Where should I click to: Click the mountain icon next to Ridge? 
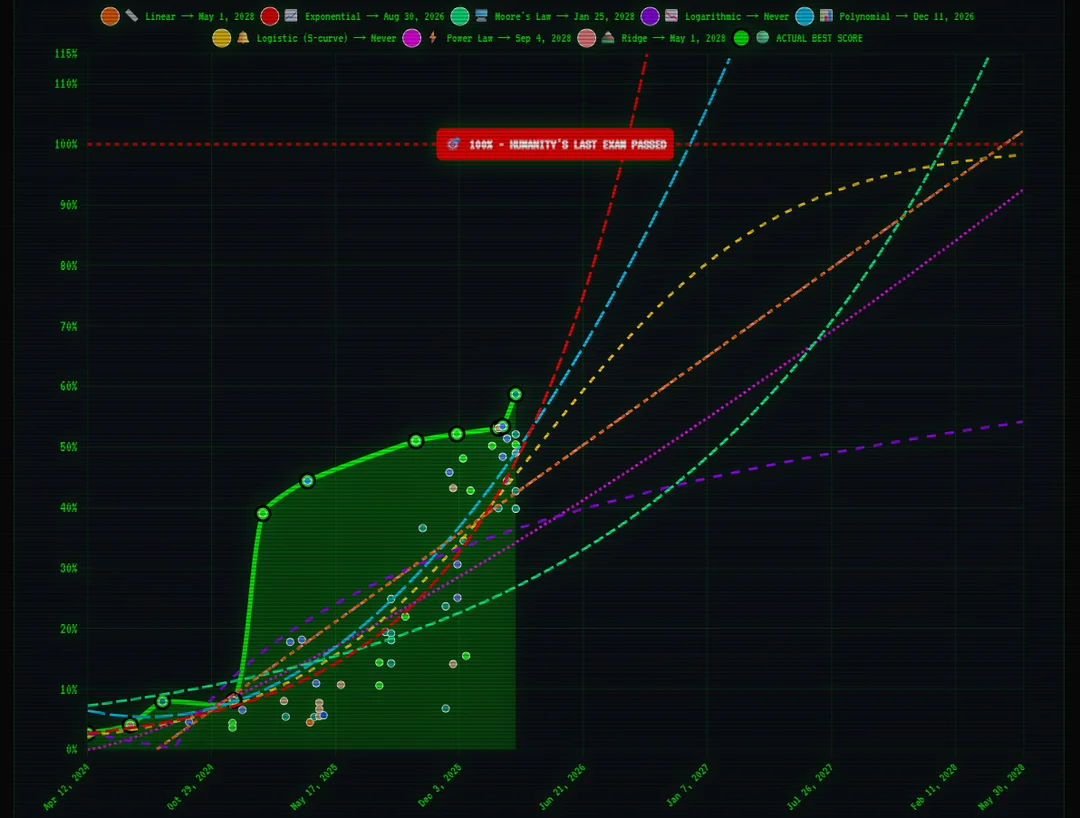coord(608,38)
